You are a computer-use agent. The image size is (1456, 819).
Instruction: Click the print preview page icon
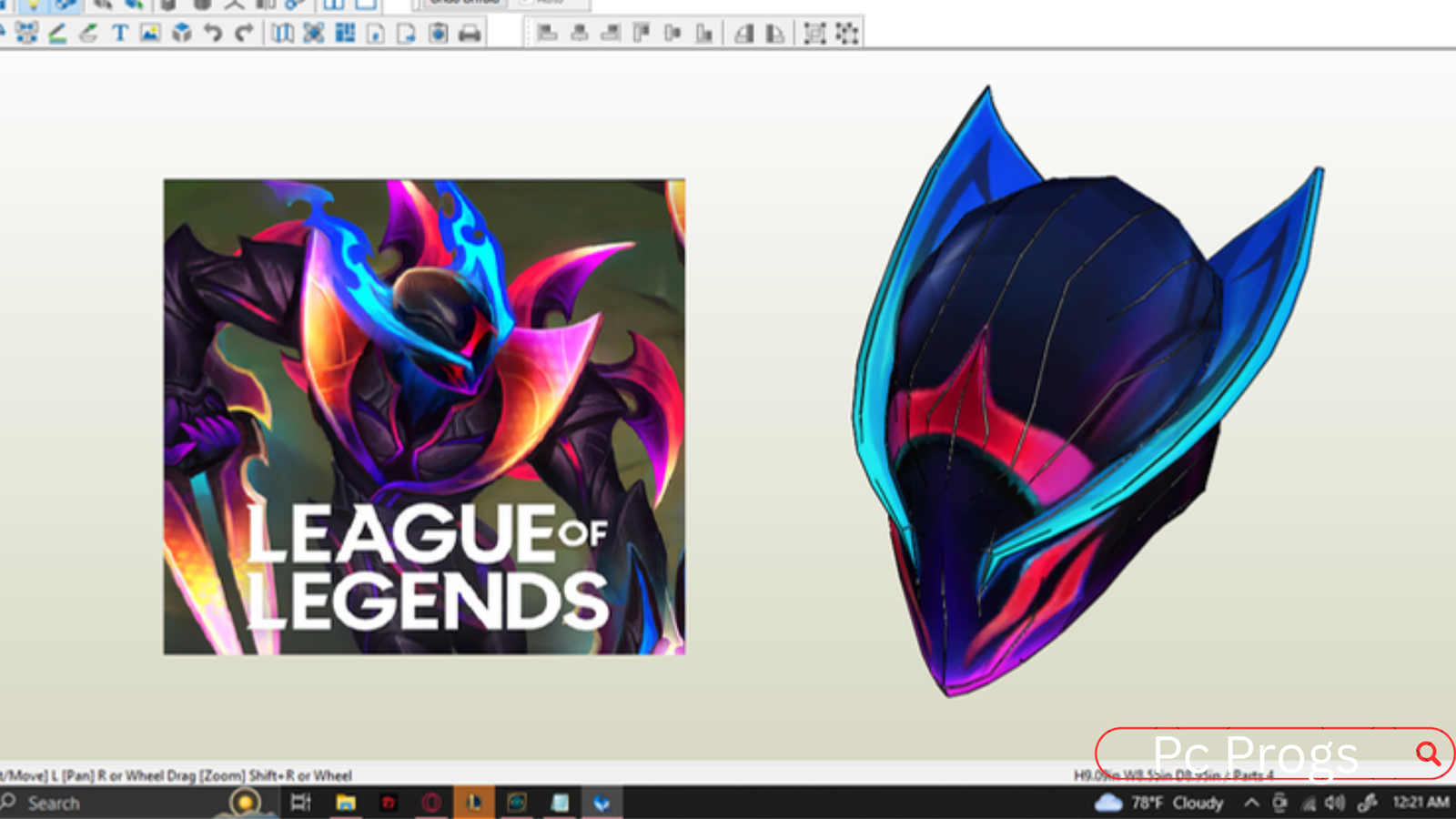point(439,34)
